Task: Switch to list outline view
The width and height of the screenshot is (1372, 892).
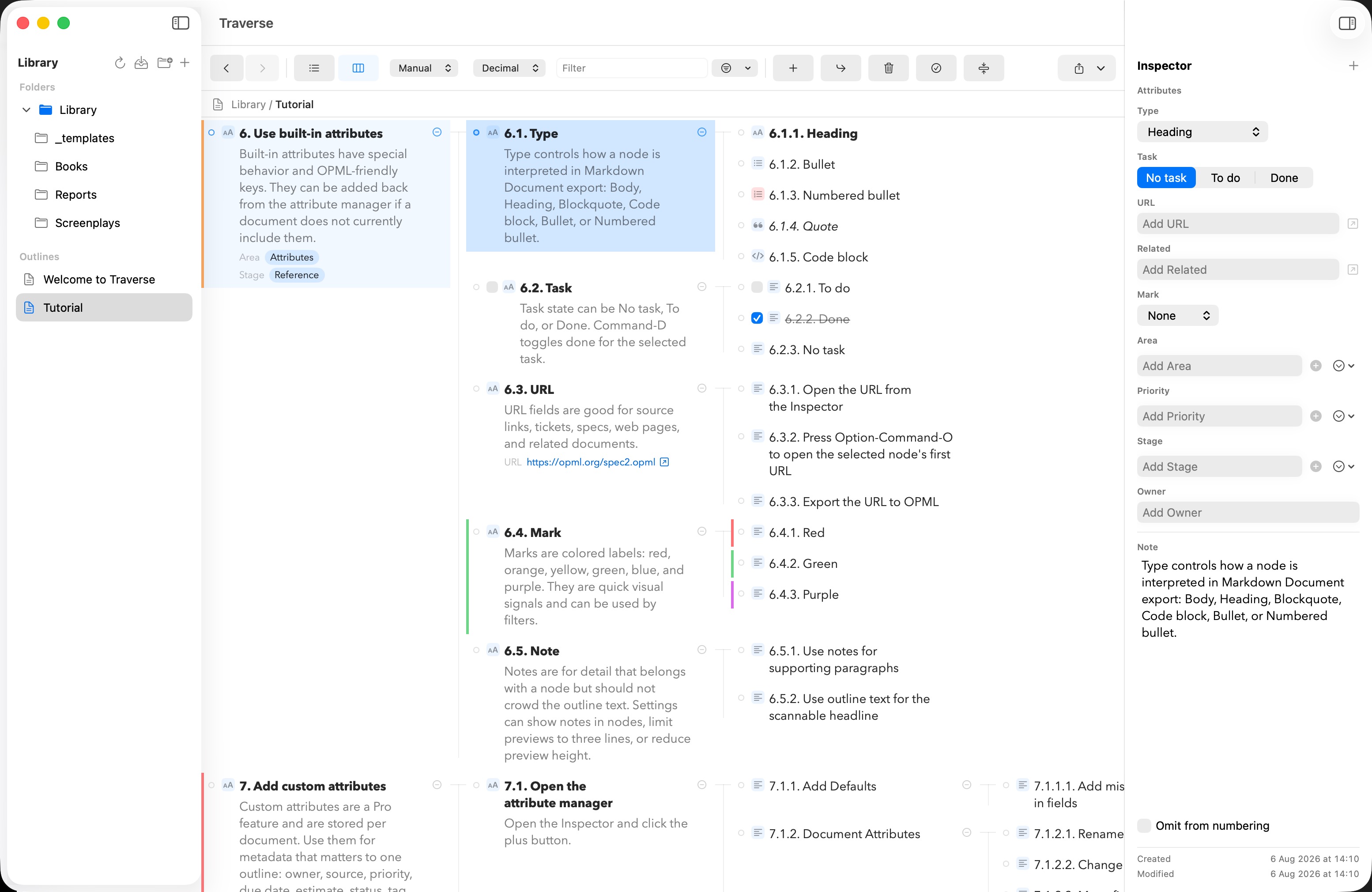Action: pos(314,68)
